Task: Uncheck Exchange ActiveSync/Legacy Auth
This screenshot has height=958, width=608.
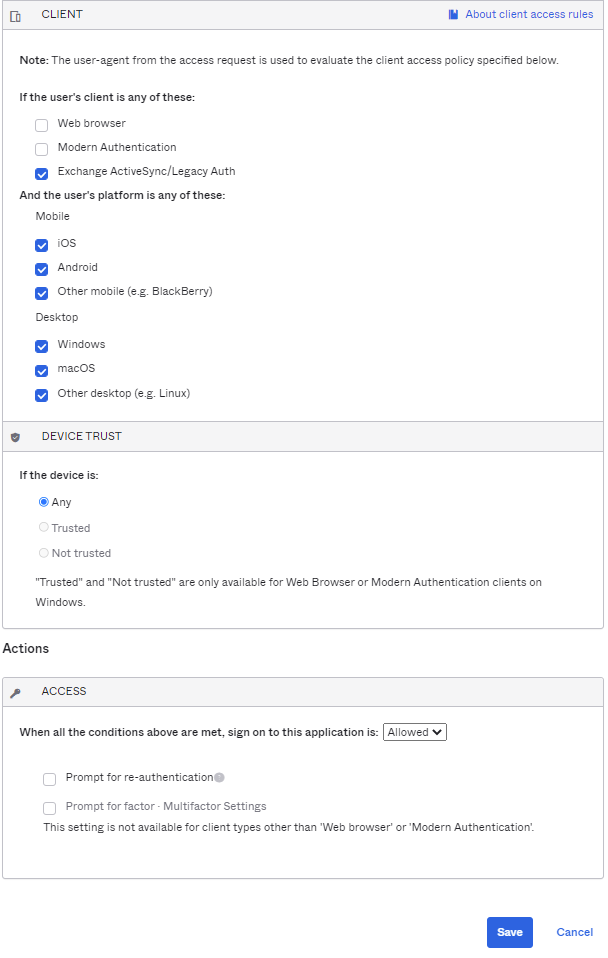Action: click(42, 173)
